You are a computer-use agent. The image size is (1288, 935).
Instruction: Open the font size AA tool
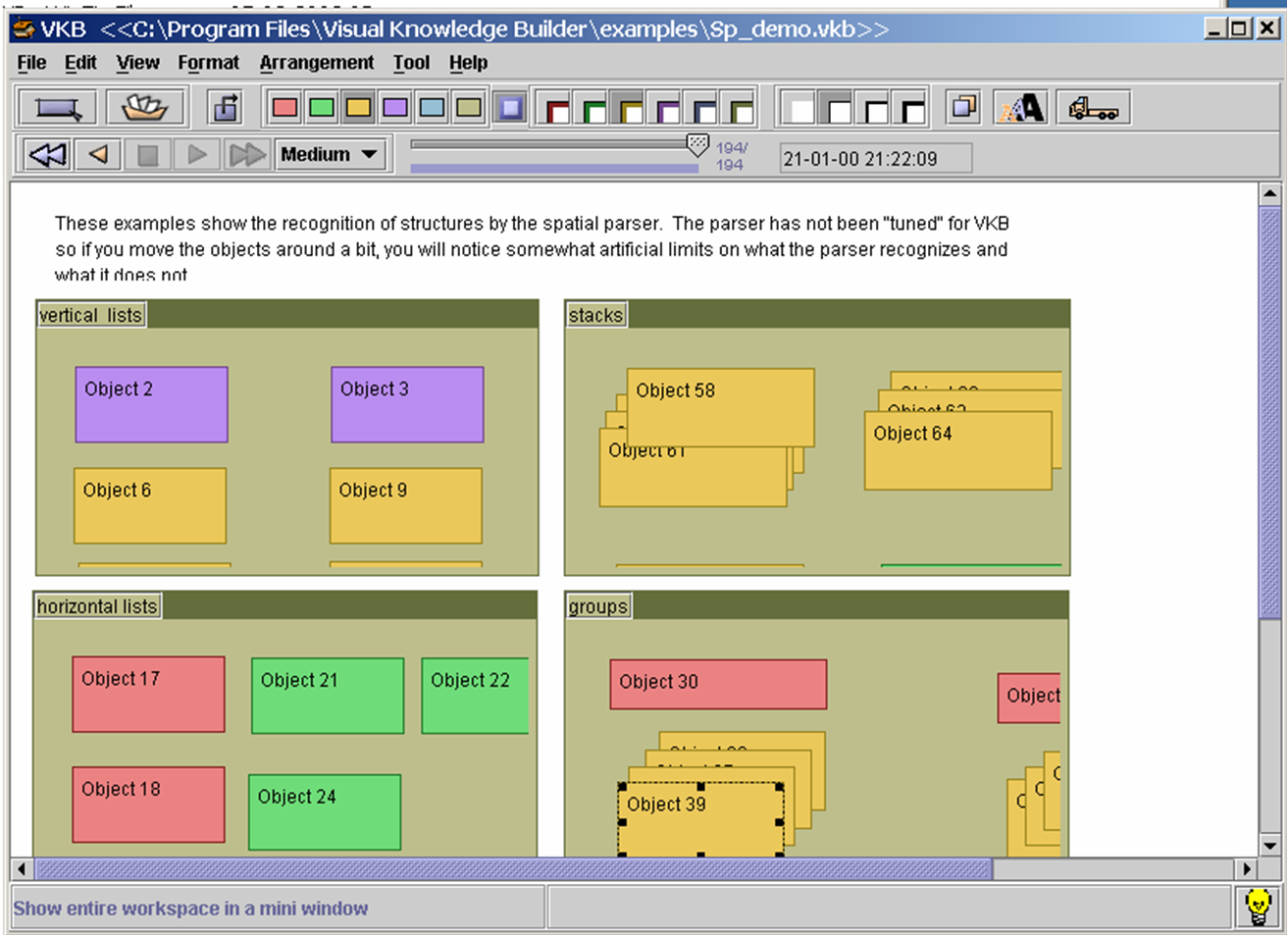tap(1022, 107)
